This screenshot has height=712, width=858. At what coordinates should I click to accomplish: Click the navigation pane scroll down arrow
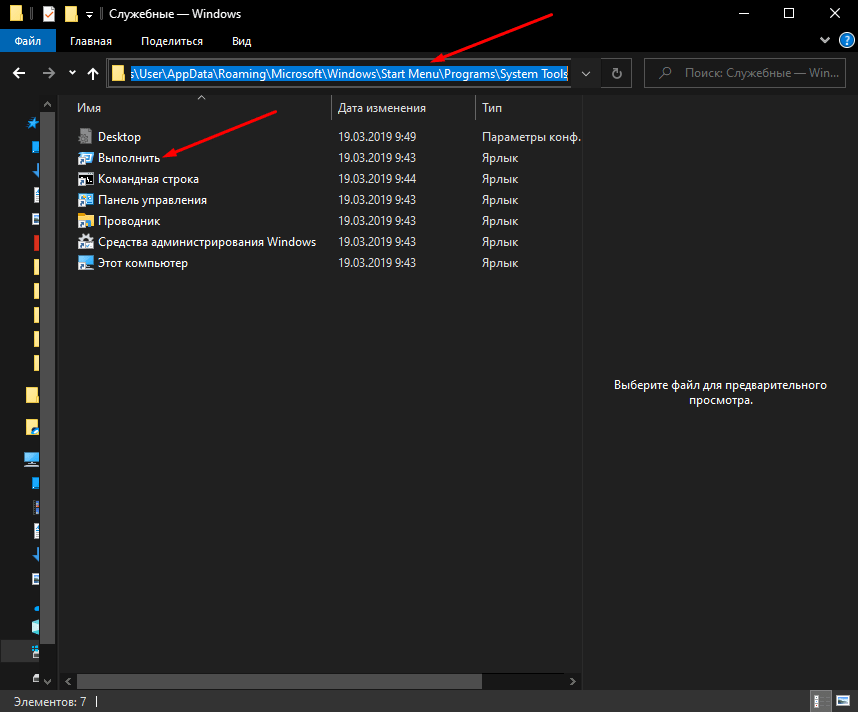(48, 681)
